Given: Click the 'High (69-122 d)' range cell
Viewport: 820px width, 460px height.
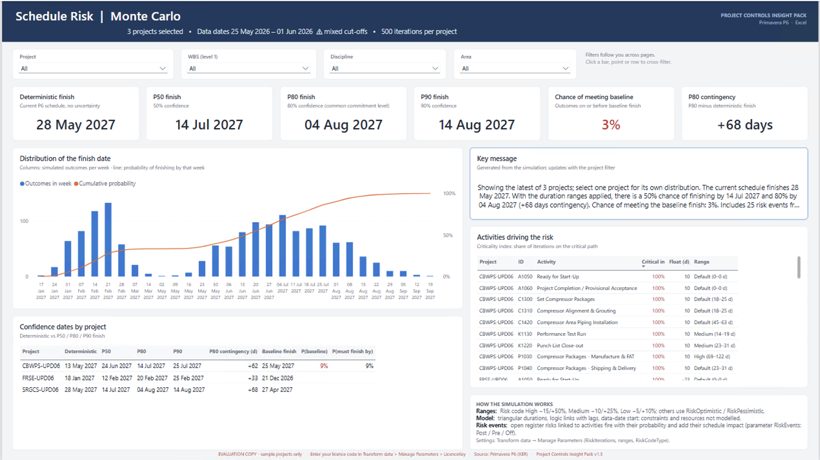Looking at the screenshot, I should [x=712, y=356].
